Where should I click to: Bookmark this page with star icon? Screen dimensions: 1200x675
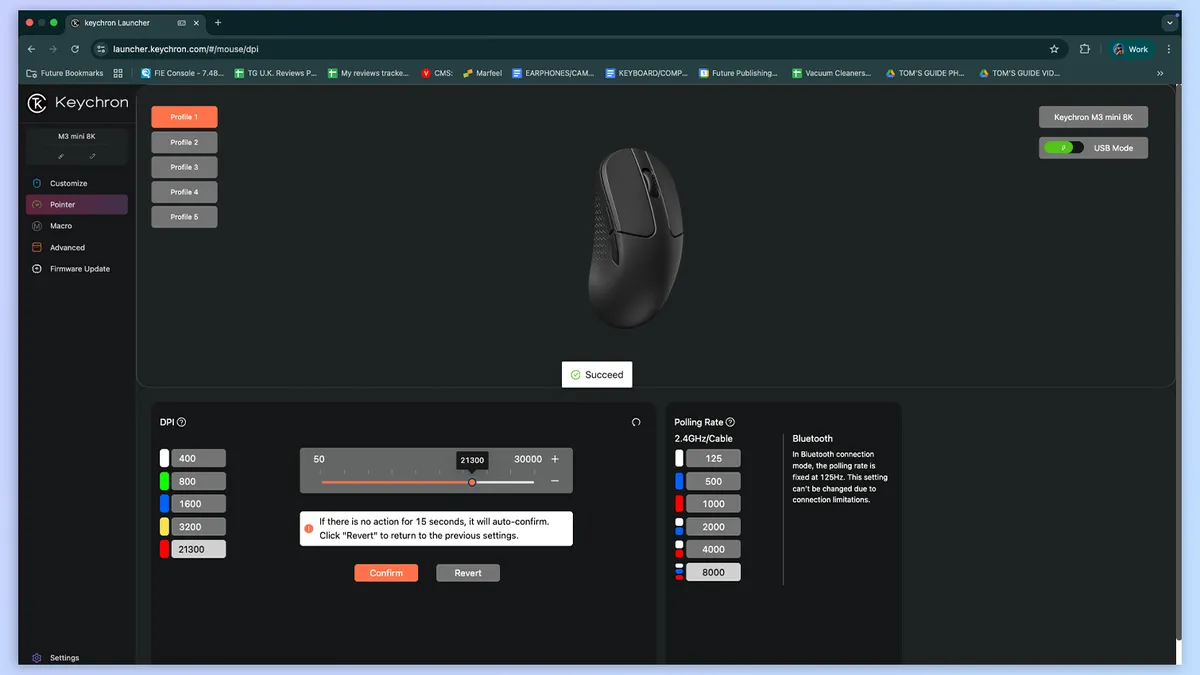pos(1054,48)
